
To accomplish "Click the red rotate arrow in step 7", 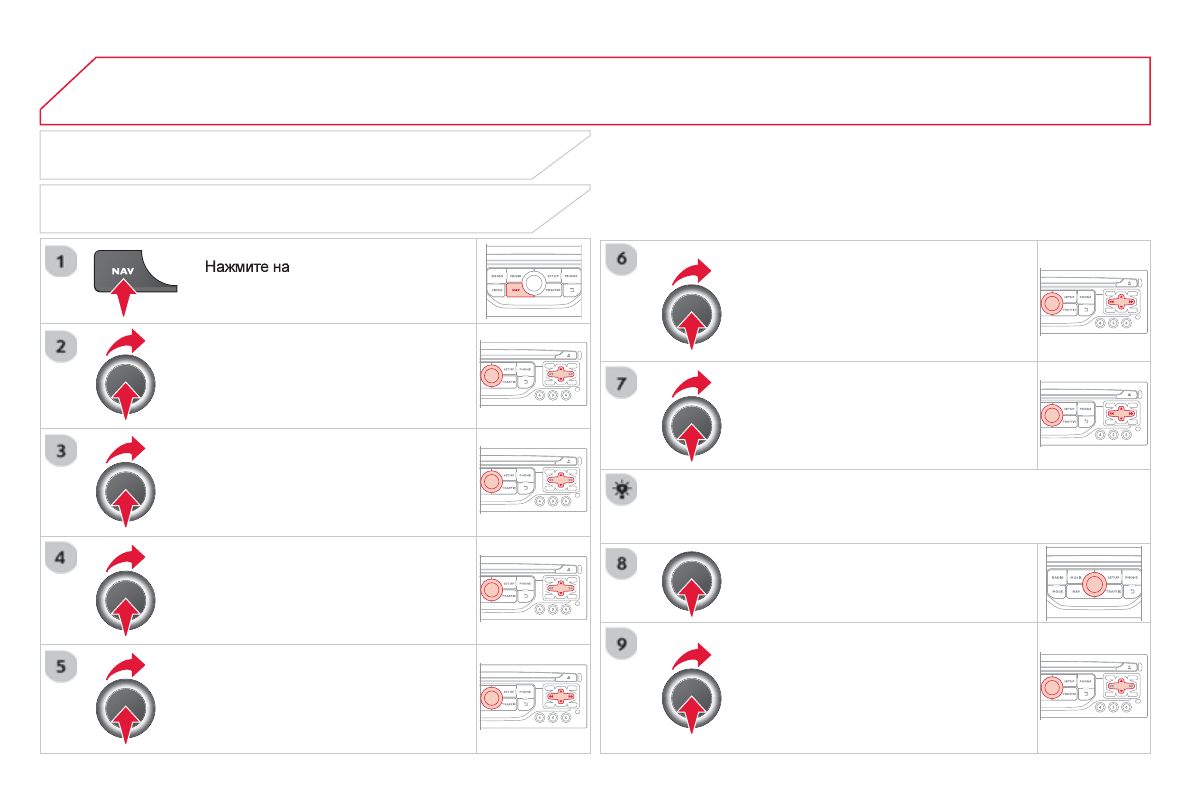I will coord(692,383).
